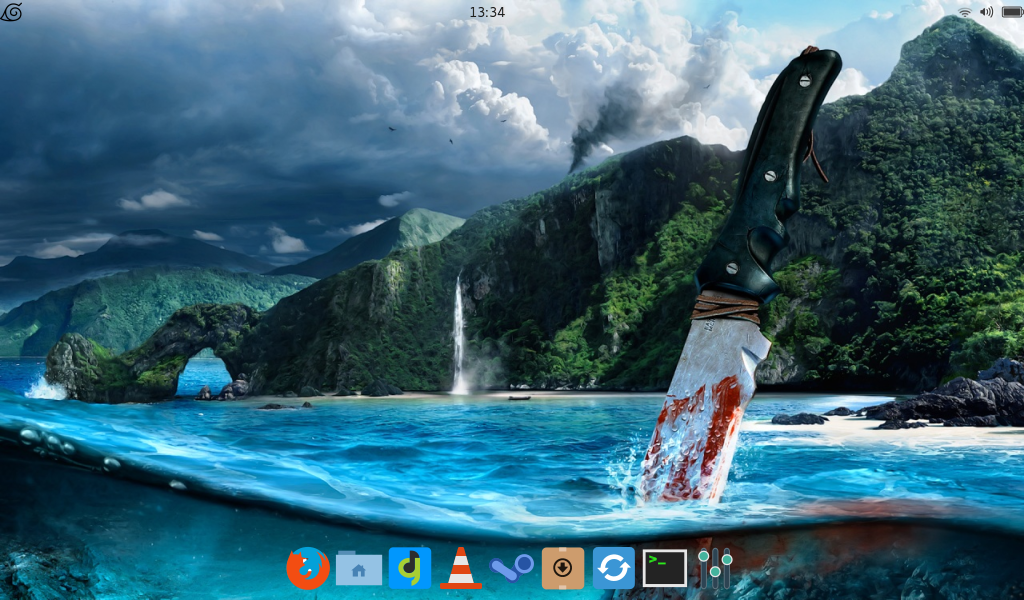Open the battery status indicator
The width and height of the screenshot is (1024, 600).
pyautogui.click(x=1012, y=12)
